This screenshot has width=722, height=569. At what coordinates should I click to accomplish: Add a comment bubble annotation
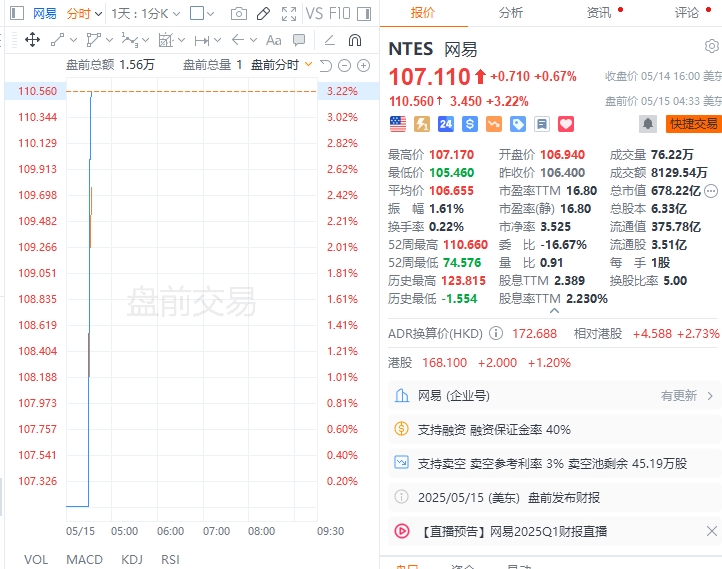pyautogui.click(x=299, y=40)
